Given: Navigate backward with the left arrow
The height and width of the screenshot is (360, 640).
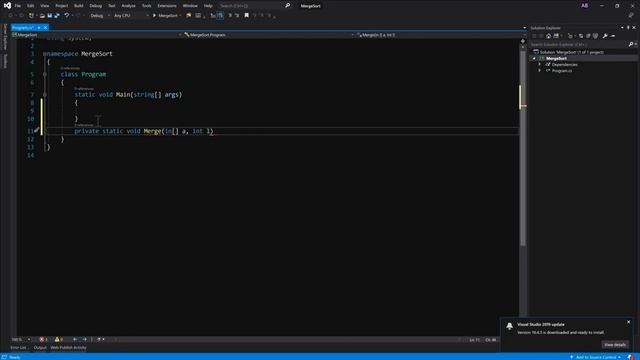Looking at the screenshot, I should point(75,339).
